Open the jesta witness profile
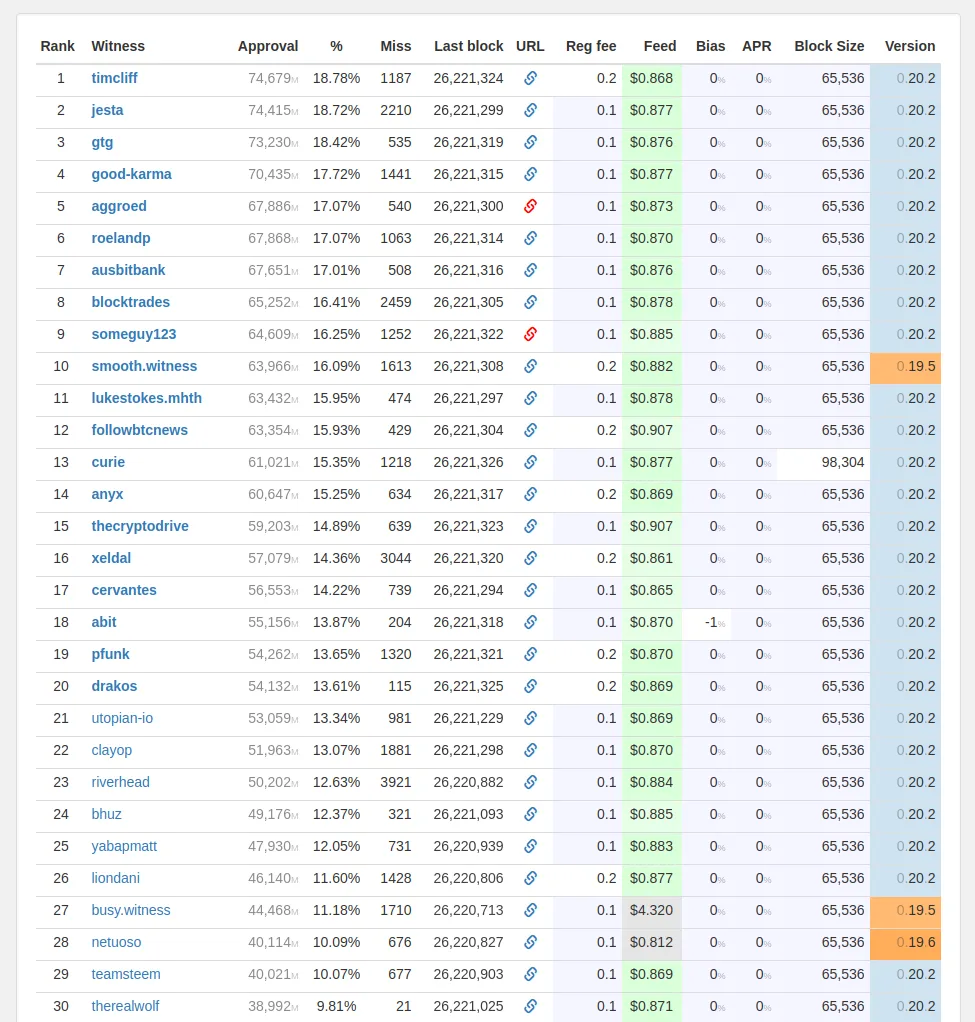Image resolution: width=975 pixels, height=1022 pixels. (x=107, y=110)
